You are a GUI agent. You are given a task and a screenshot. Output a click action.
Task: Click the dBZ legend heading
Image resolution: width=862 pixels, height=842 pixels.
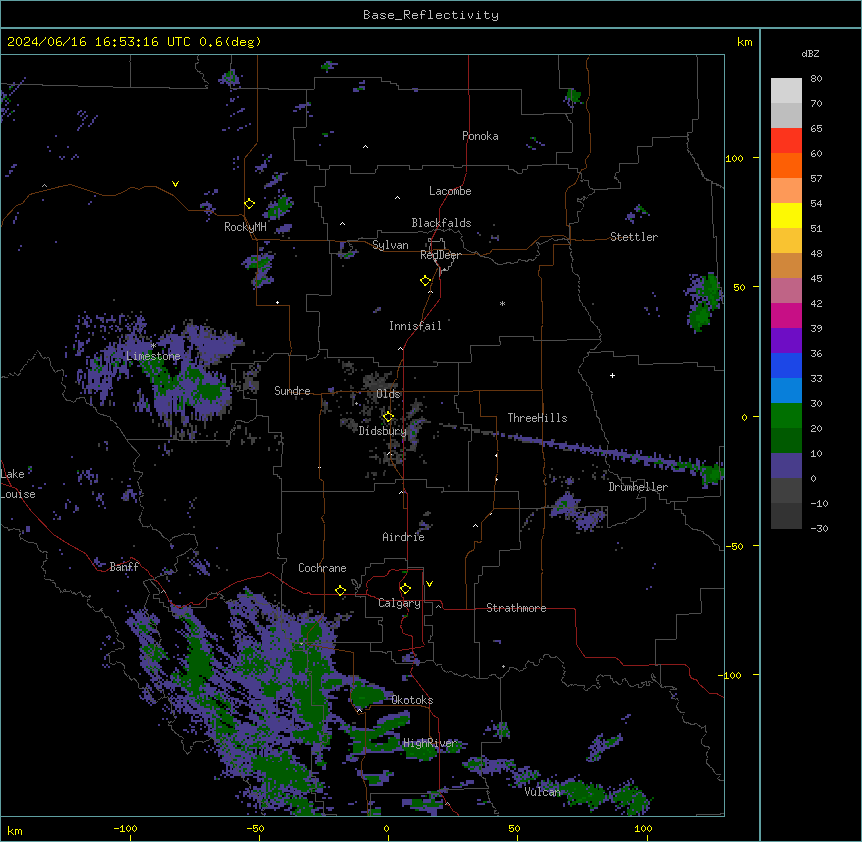(x=810, y=54)
